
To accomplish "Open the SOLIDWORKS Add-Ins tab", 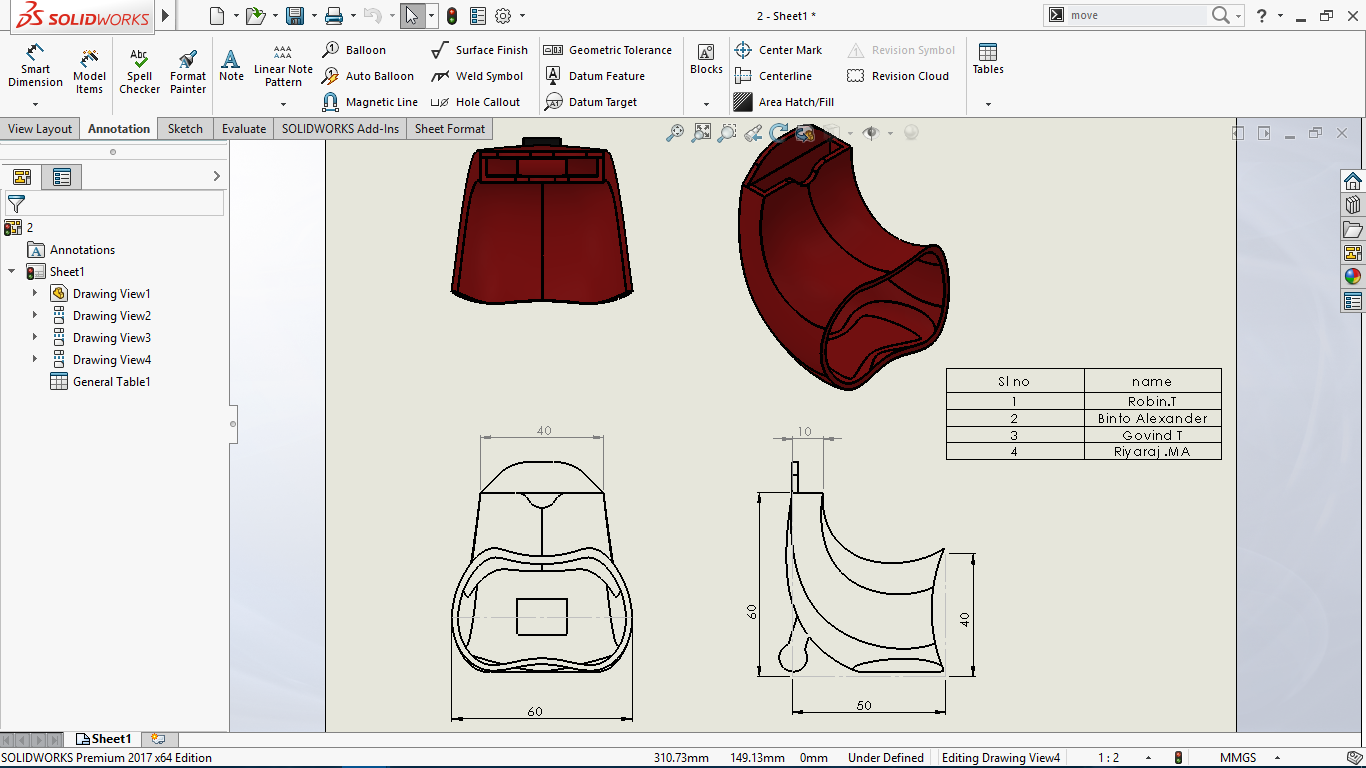I will 340,129.
